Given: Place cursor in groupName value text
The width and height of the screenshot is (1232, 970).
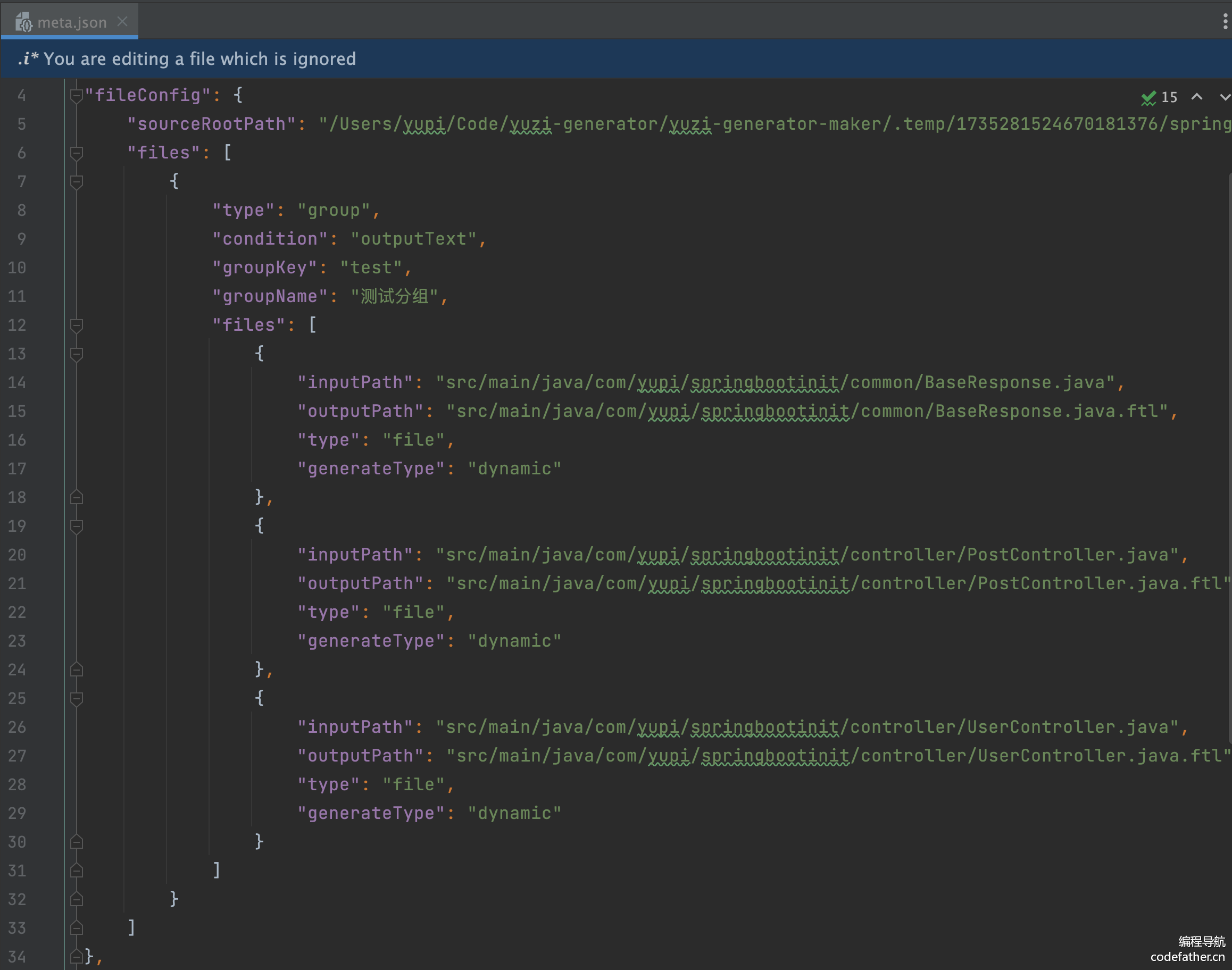Looking at the screenshot, I should pos(394,296).
